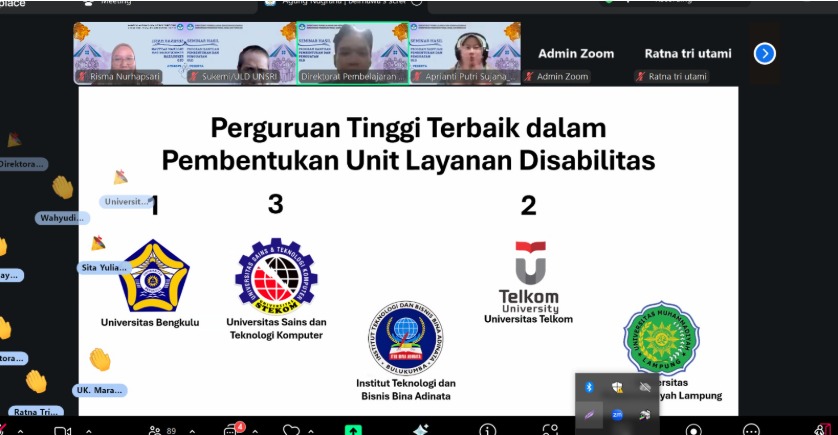Open the More ellipsis menu
This screenshot has height=435, width=838.
click(751, 430)
